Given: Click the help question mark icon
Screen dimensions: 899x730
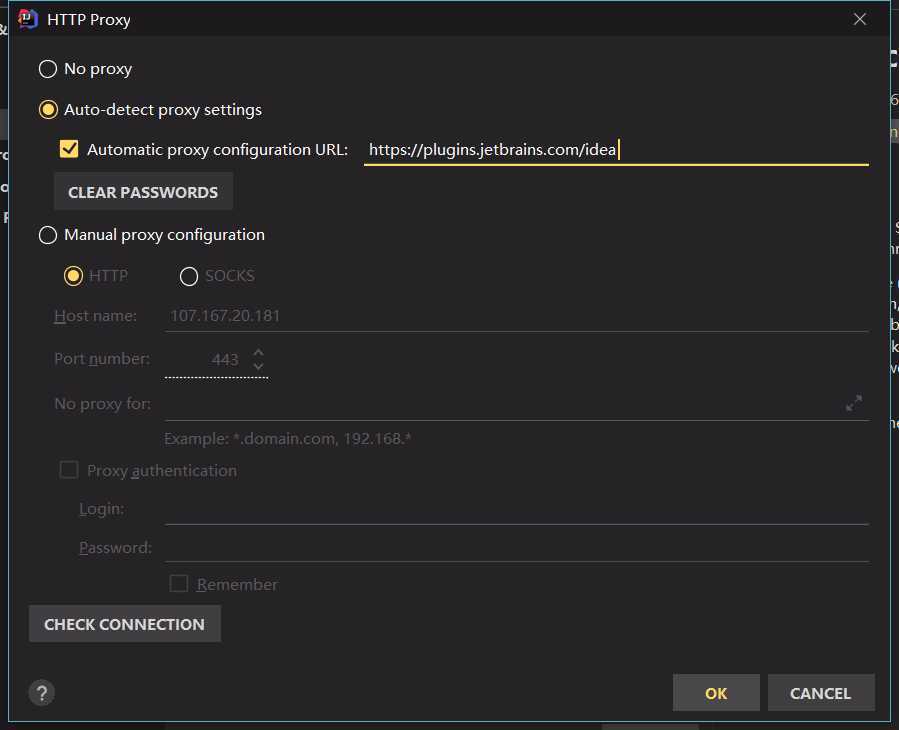Looking at the screenshot, I should click(x=42, y=693).
